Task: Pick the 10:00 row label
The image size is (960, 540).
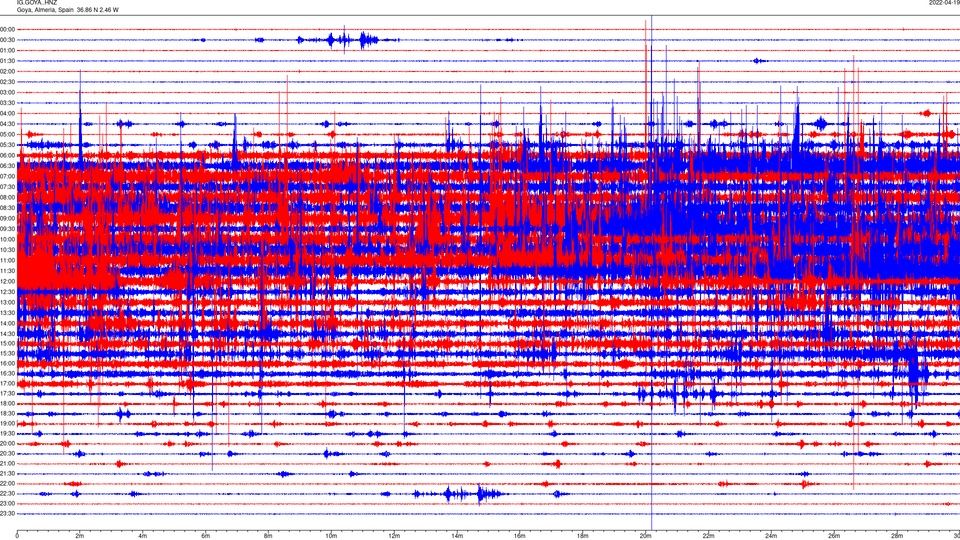Action: point(7,239)
